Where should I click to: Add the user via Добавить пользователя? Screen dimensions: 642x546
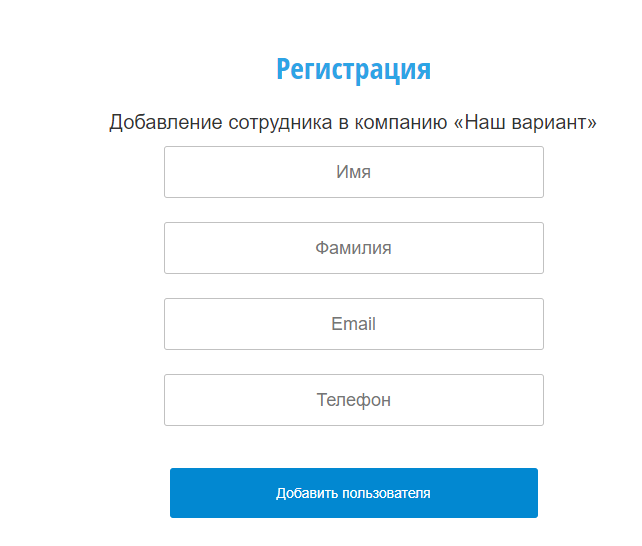[x=353, y=493]
